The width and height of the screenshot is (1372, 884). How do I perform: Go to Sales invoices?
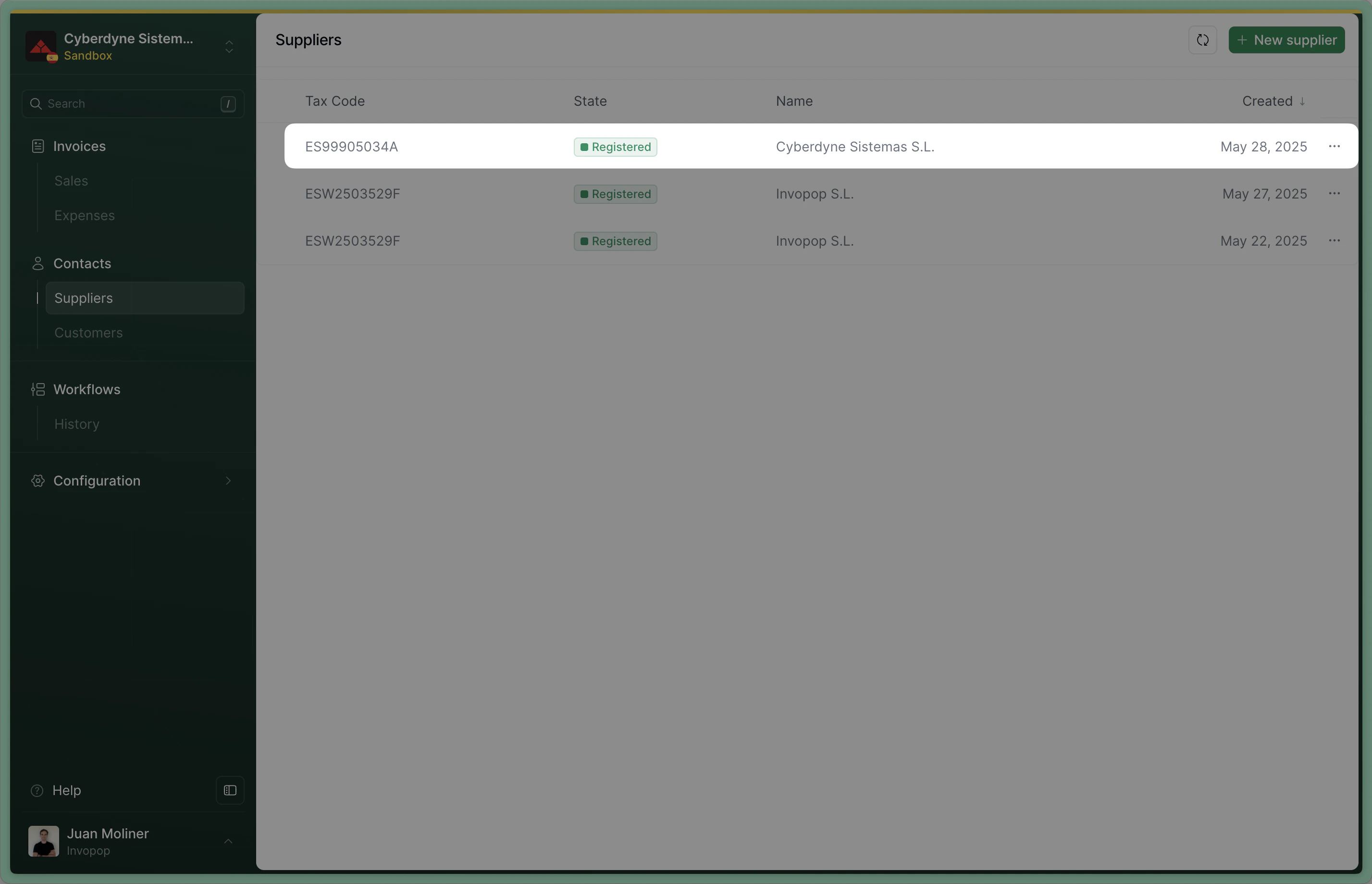tap(71, 181)
